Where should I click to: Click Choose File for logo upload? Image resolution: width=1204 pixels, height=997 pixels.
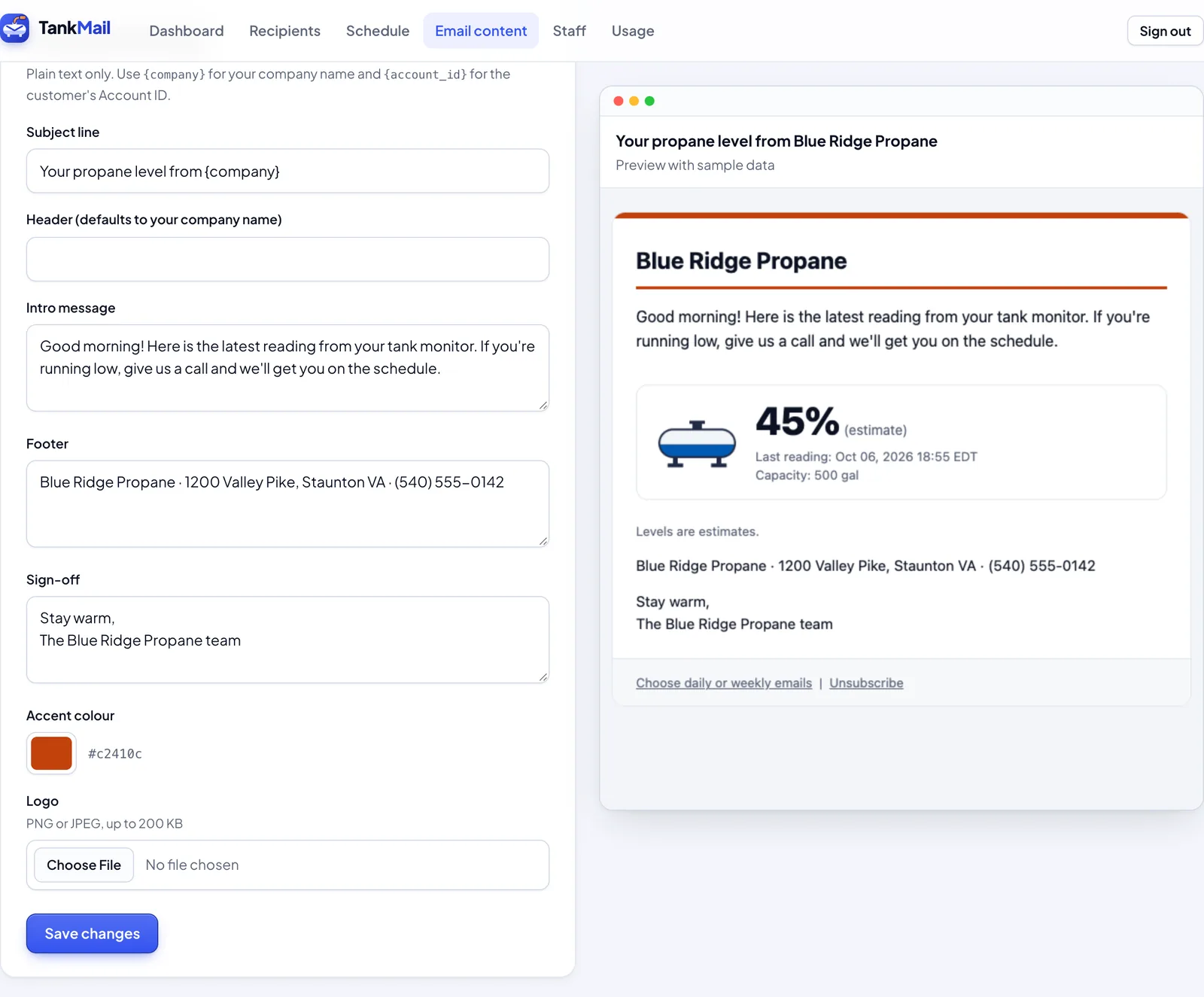click(x=84, y=865)
